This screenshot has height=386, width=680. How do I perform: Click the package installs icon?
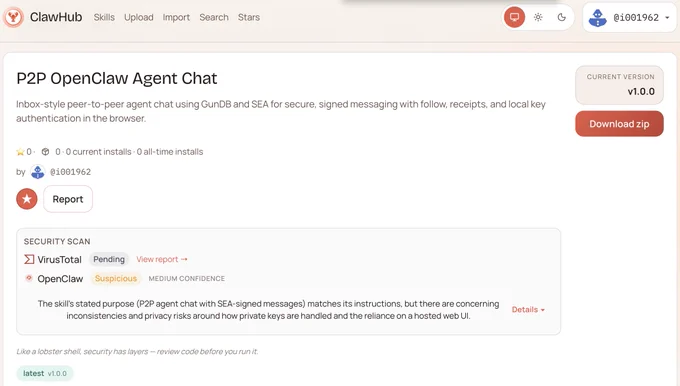pos(45,152)
